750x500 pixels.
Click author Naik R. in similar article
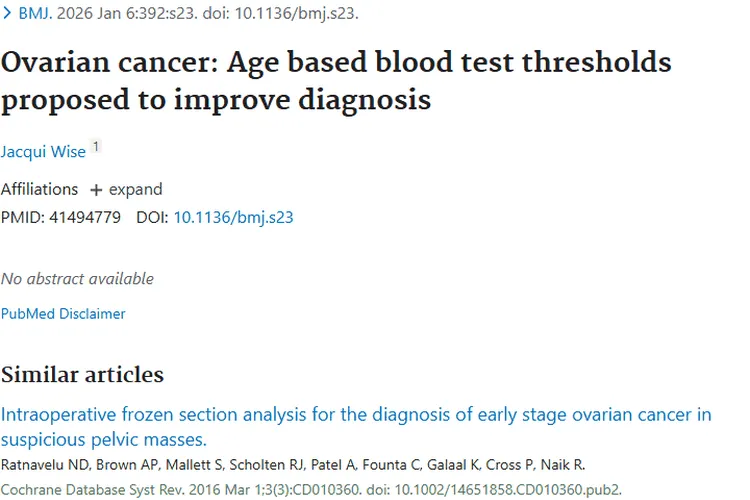click(x=569, y=466)
